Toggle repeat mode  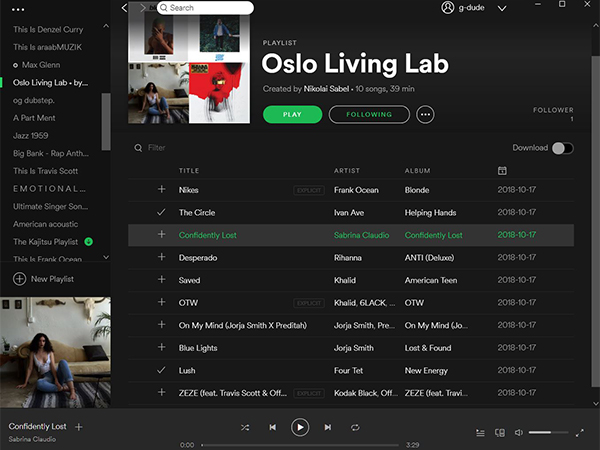(355, 427)
